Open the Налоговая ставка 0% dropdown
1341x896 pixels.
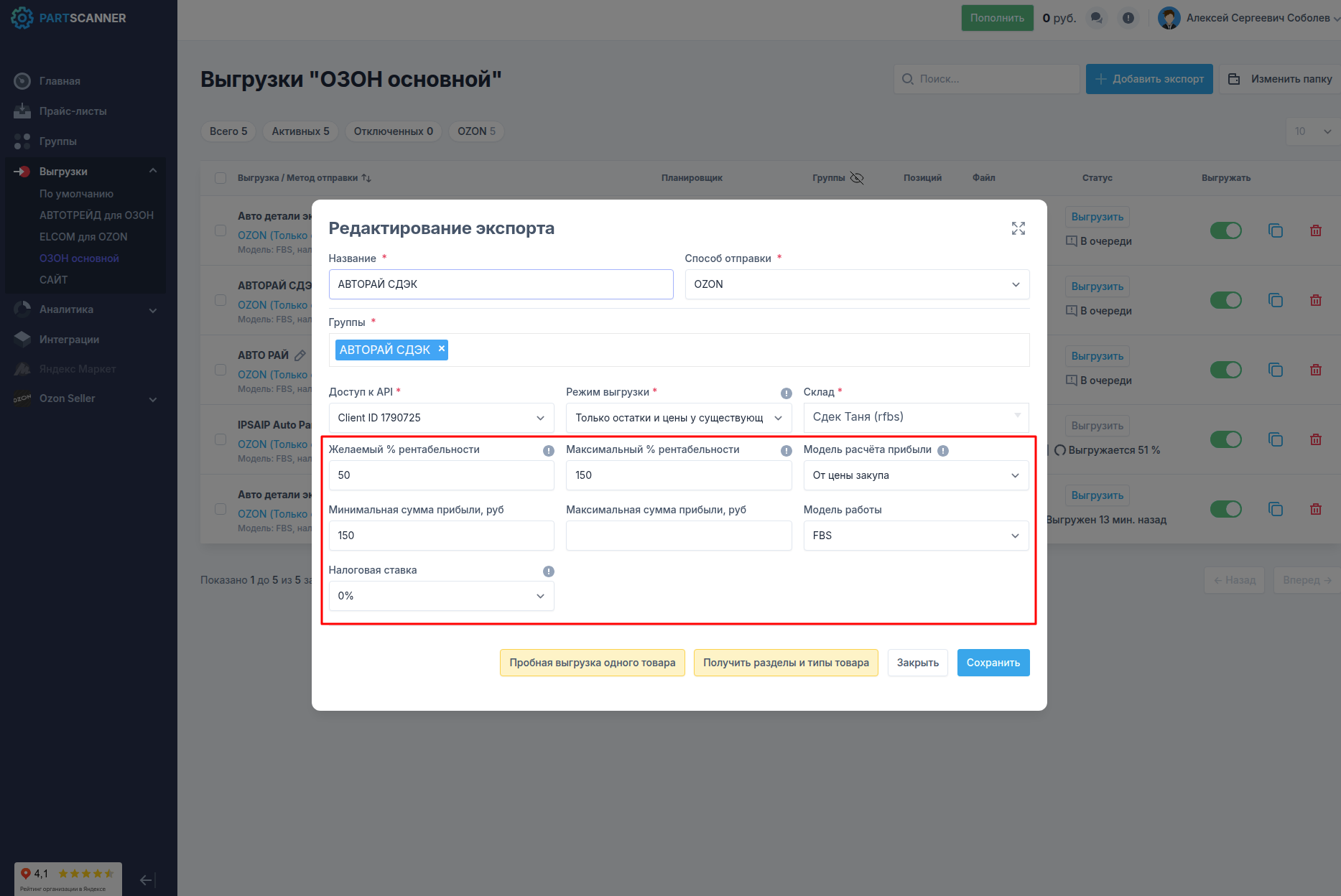point(441,596)
